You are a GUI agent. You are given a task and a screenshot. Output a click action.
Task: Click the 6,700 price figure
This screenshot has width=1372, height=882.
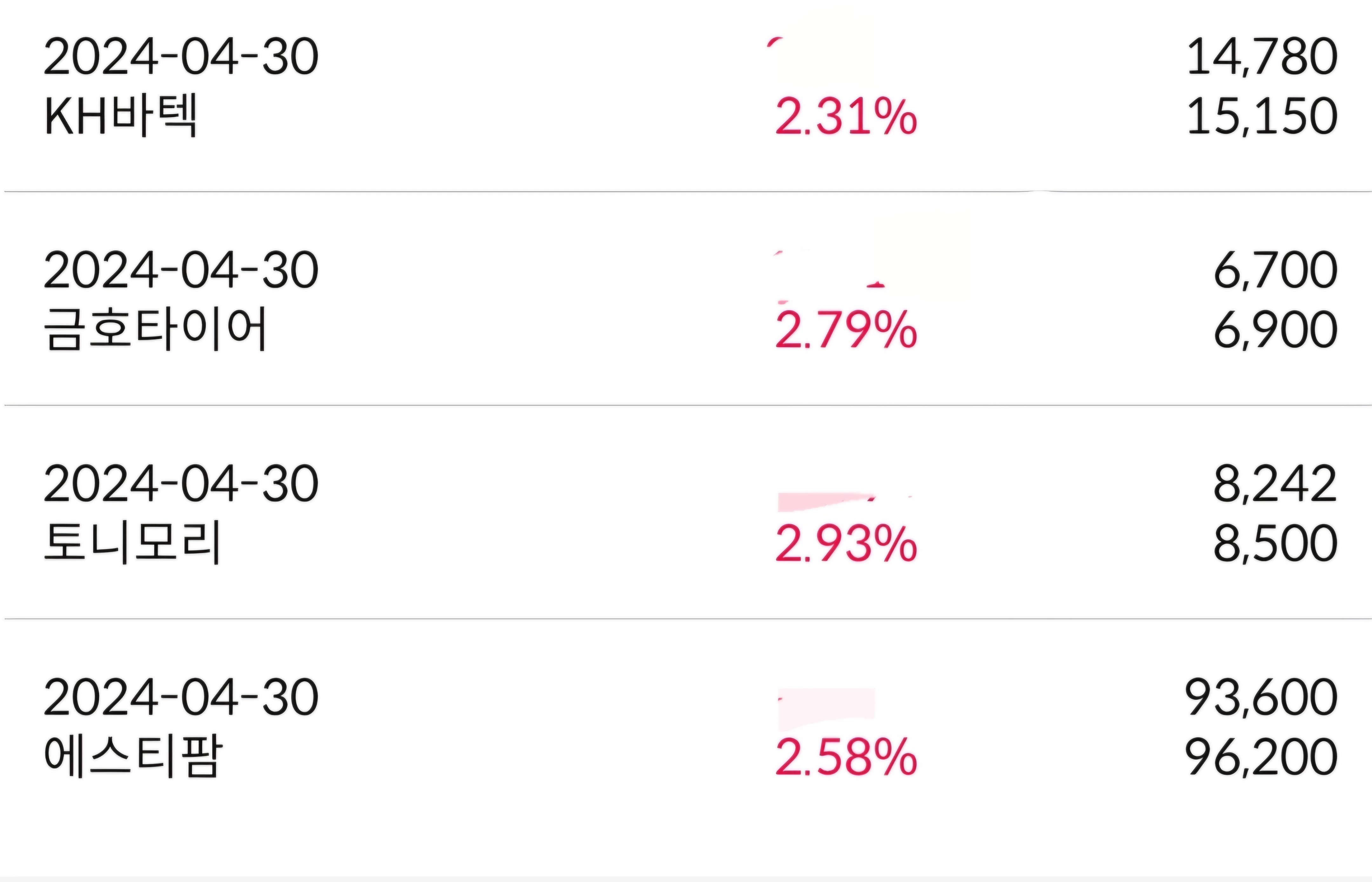(1275, 270)
